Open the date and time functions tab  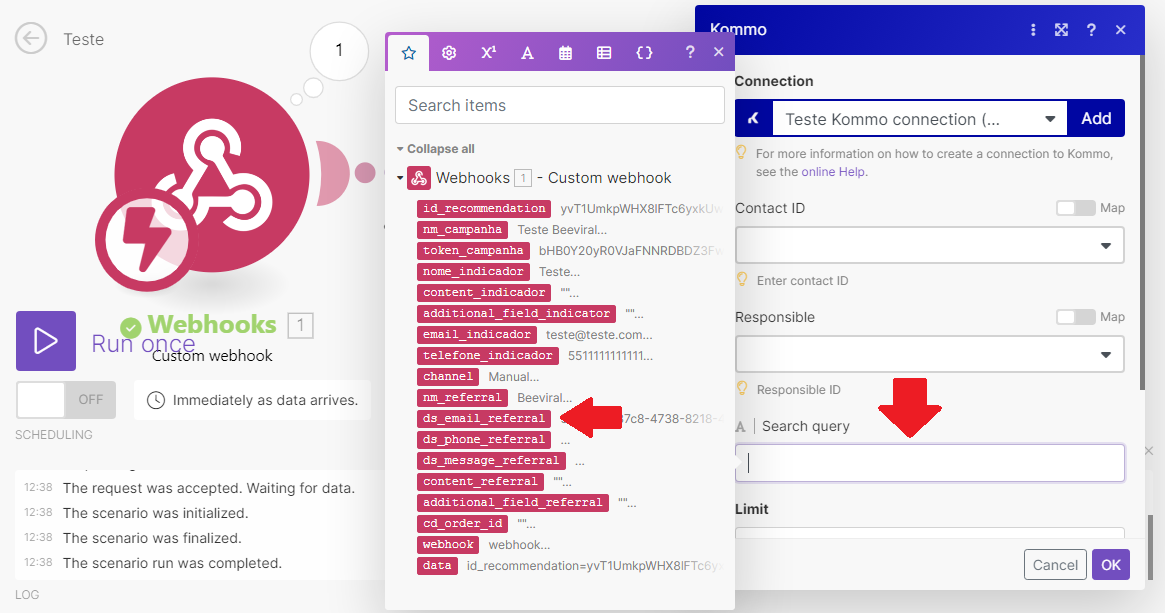tap(565, 53)
